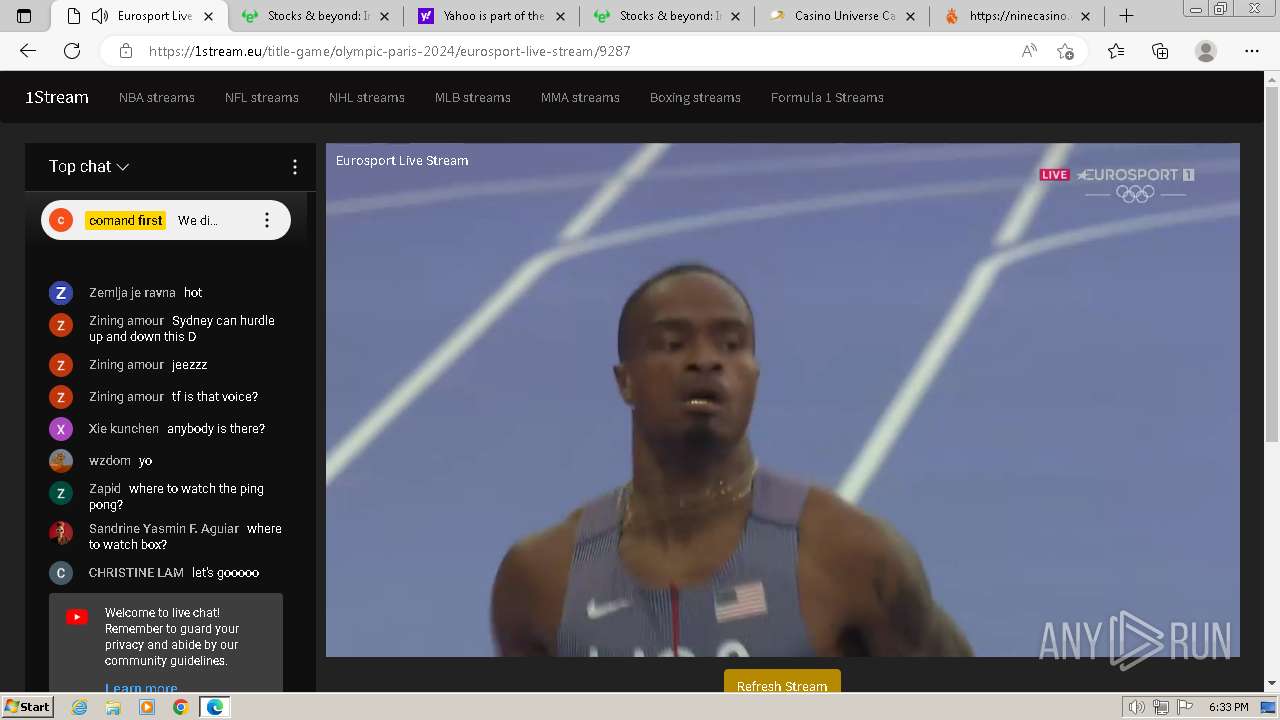Open Read aloud in address bar

(x=1029, y=51)
